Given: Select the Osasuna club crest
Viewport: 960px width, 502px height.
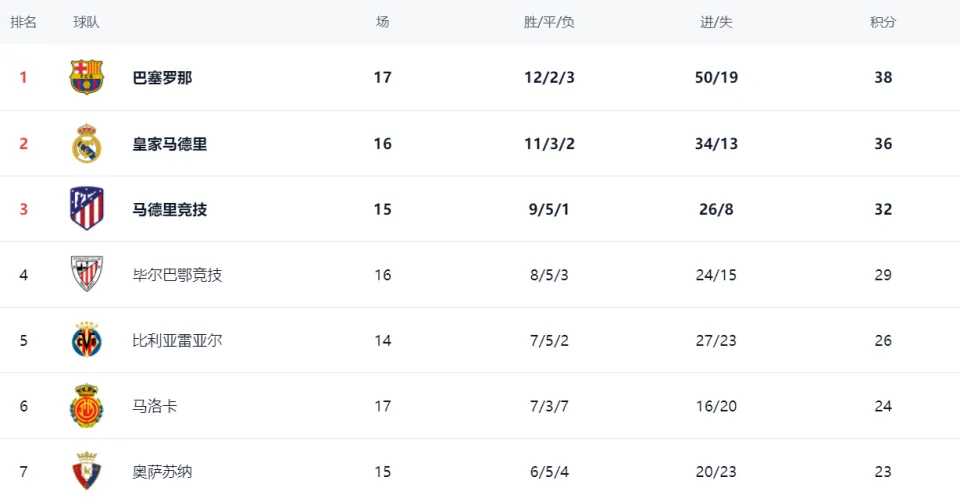Looking at the screenshot, I should [x=86, y=471].
